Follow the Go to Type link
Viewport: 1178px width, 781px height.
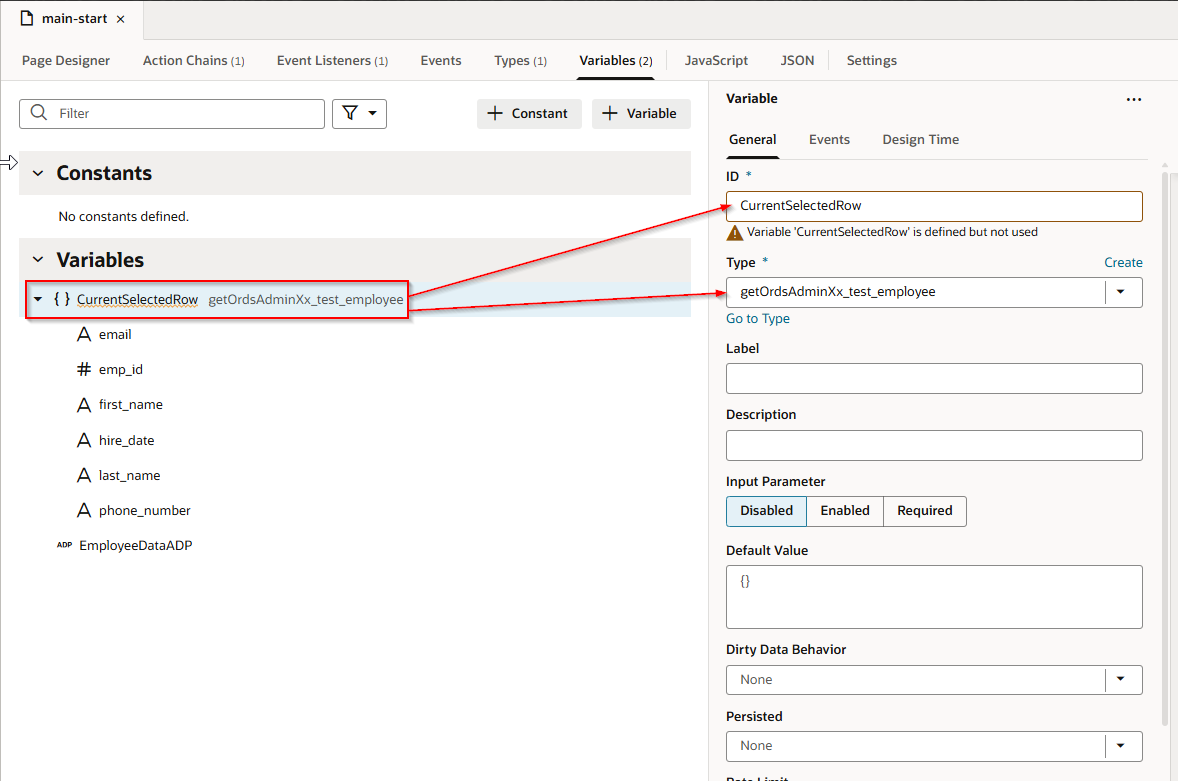(x=757, y=319)
